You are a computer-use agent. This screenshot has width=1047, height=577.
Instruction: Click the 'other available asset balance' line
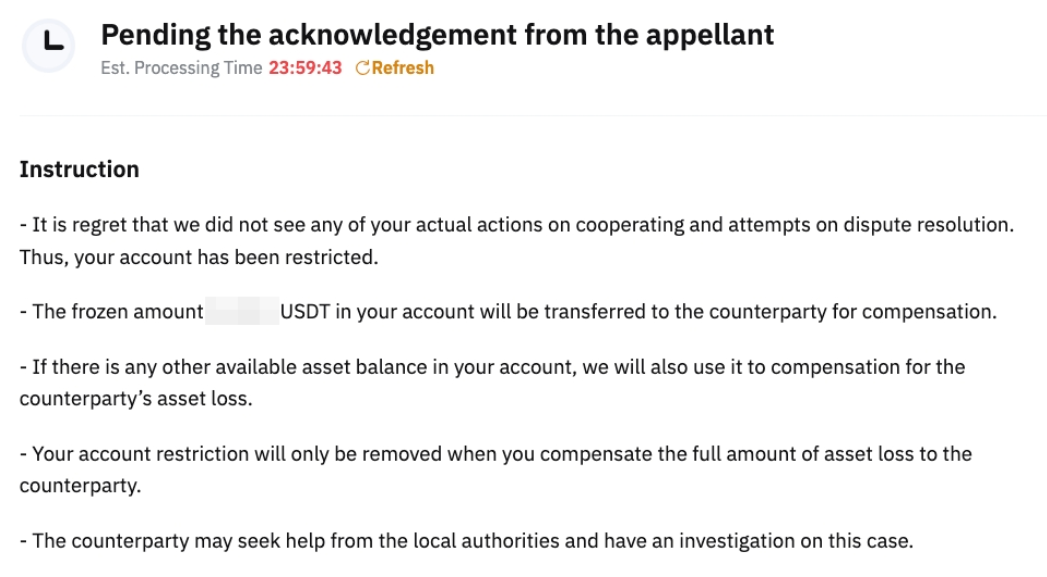(492, 366)
